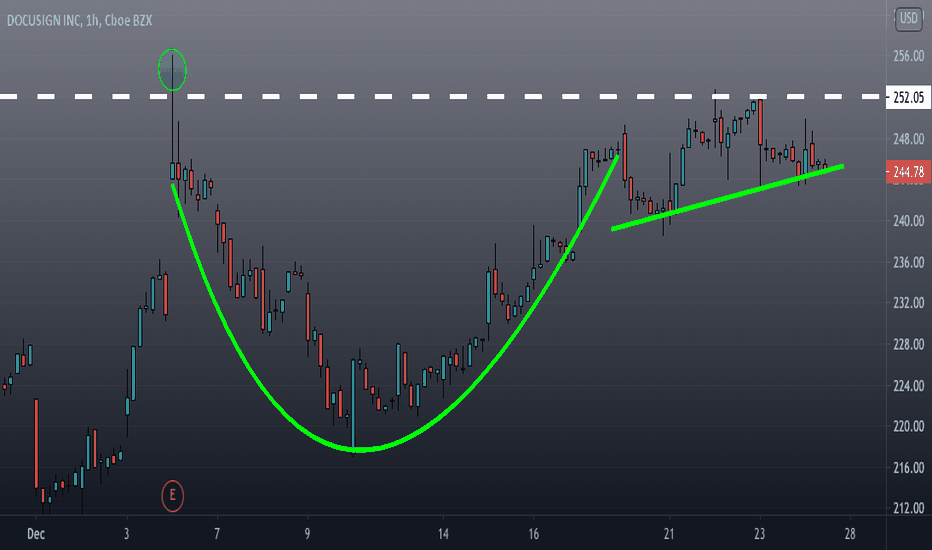The width and height of the screenshot is (932, 550).
Task: Click the 240.00 price axis label
Action: pyautogui.click(x=908, y=221)
